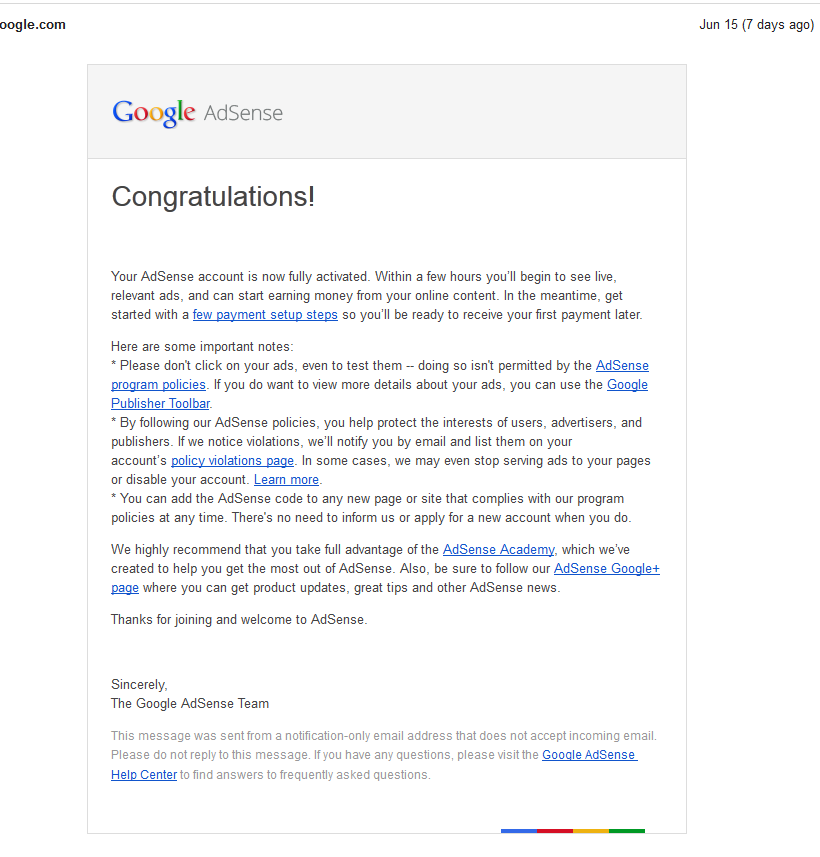Open the few payment setup steps link
Screen dimensions: 820x857
tap(265, 315)
